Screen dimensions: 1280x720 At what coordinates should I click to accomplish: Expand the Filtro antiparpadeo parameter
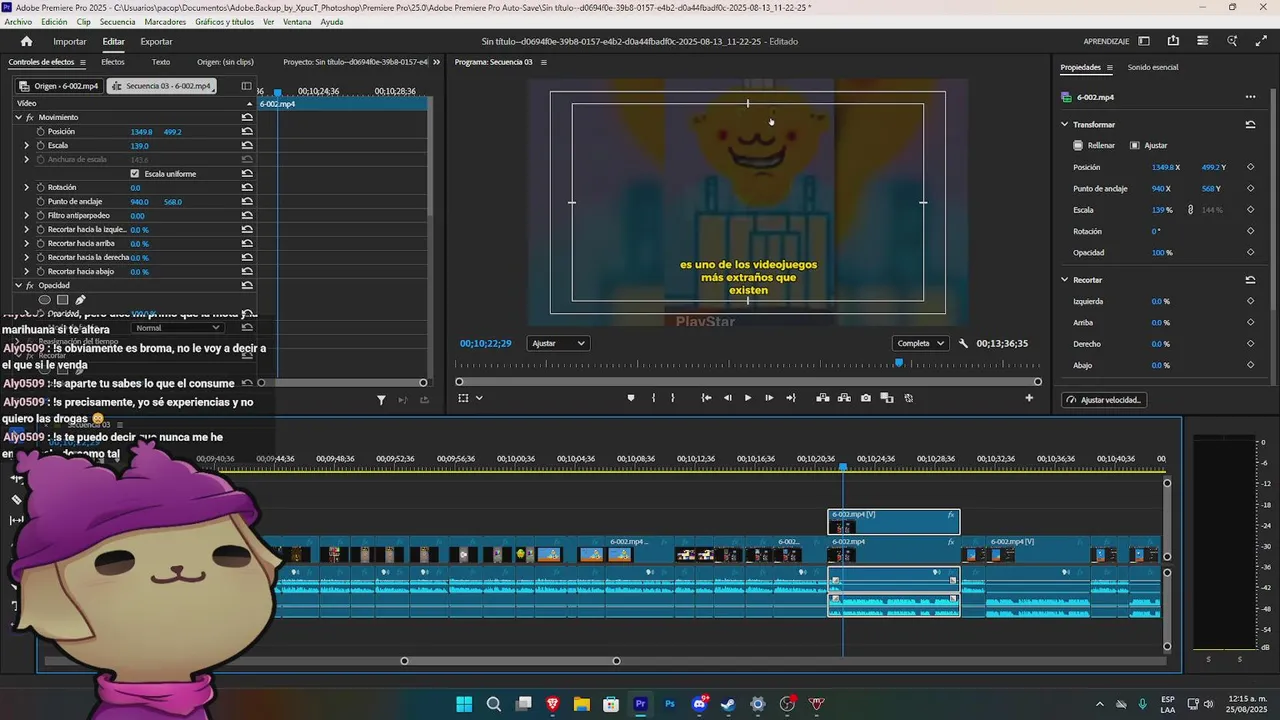coord(27,215)
